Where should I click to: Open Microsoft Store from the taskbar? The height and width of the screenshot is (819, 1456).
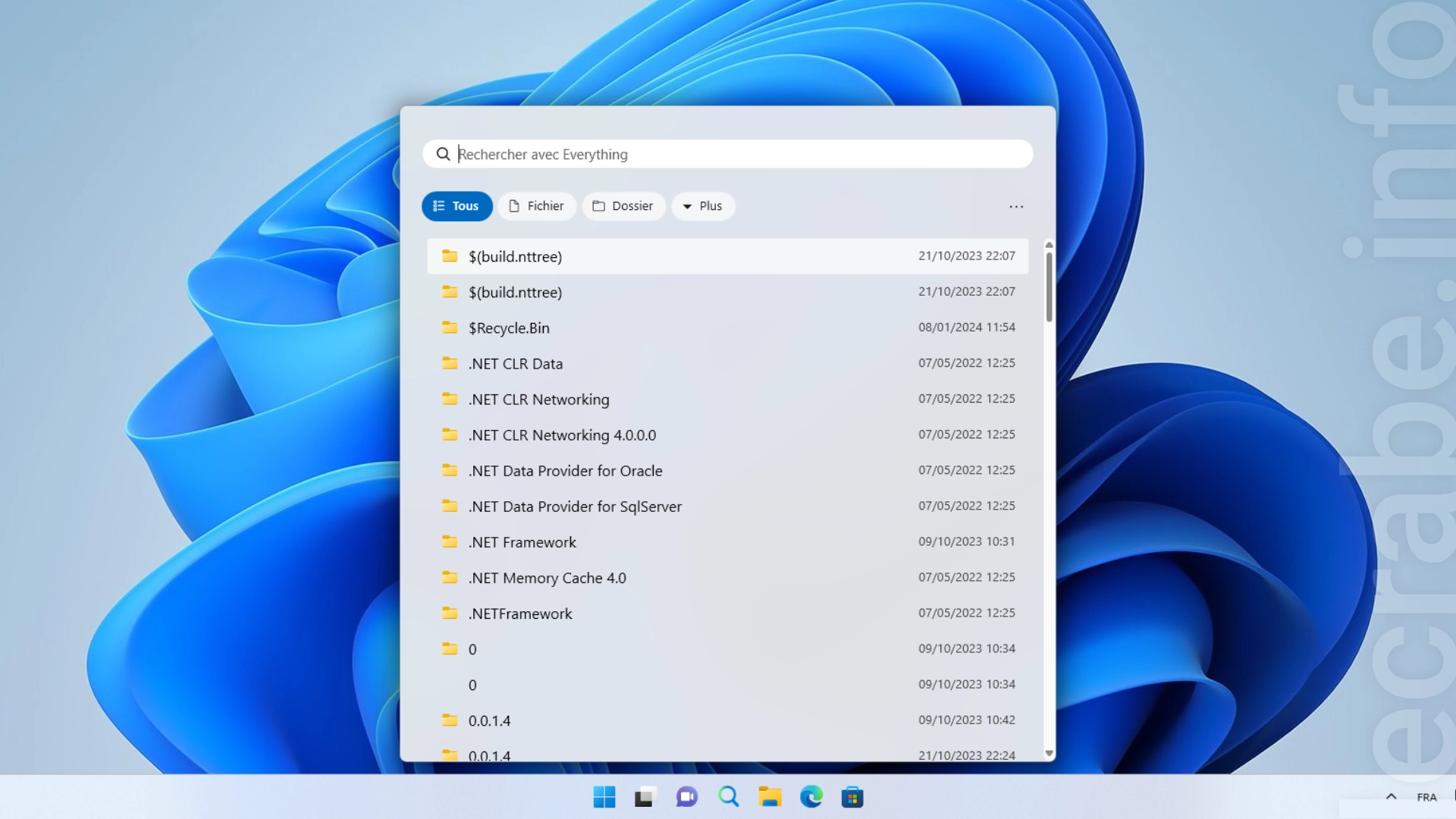(x=852, y=797)
